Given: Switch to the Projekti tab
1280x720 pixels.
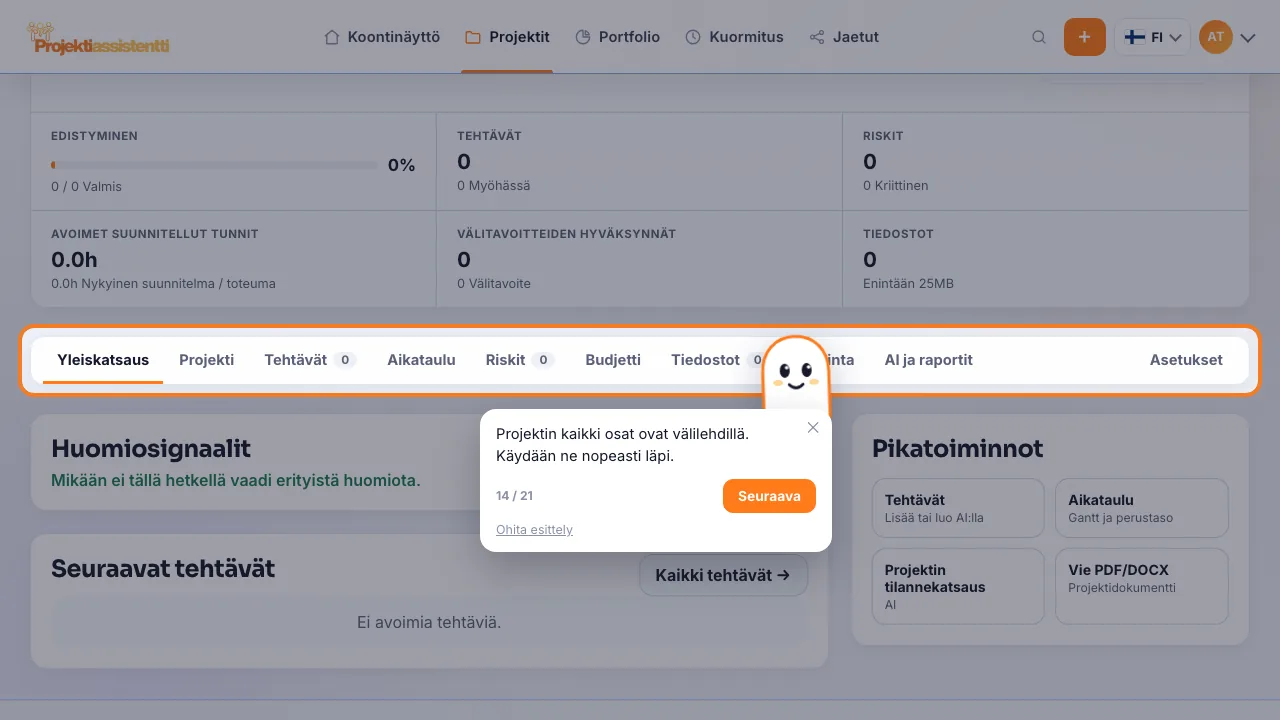Looking at the screenshot, I should [x=207, y=360].
